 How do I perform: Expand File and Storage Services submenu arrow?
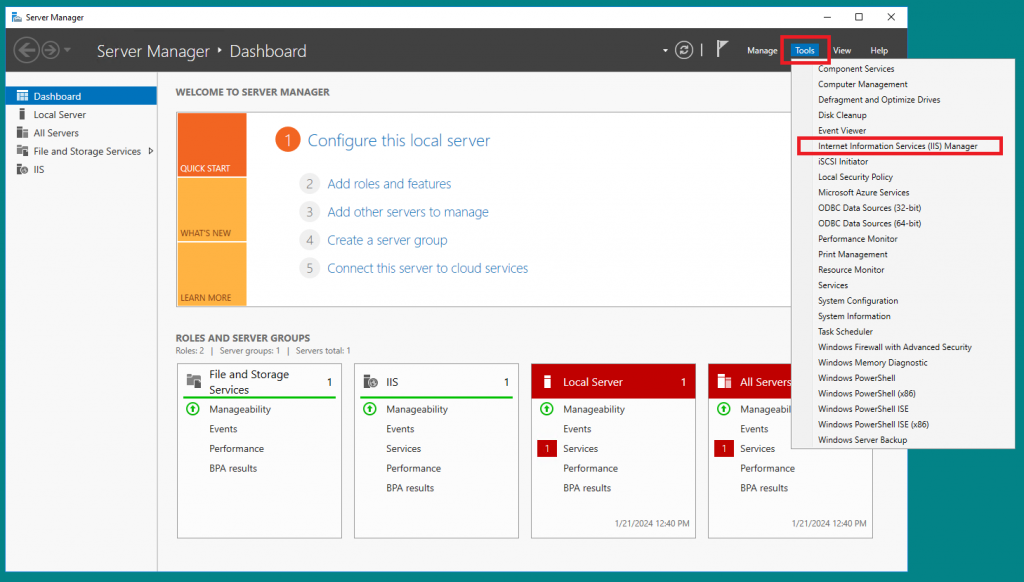coord(151,151)
